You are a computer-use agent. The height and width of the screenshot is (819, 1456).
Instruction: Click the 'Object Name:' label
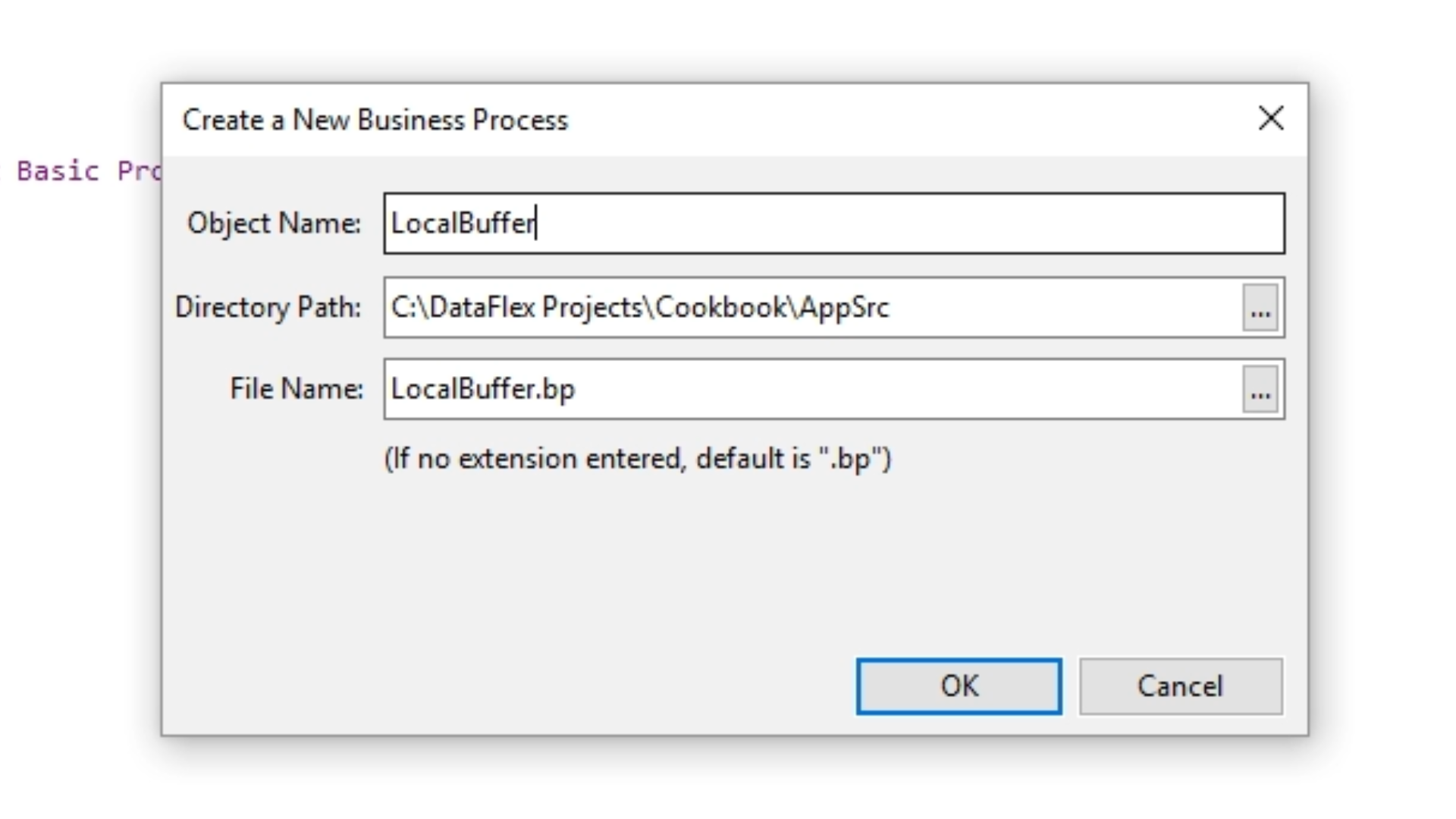coord(274,223)
